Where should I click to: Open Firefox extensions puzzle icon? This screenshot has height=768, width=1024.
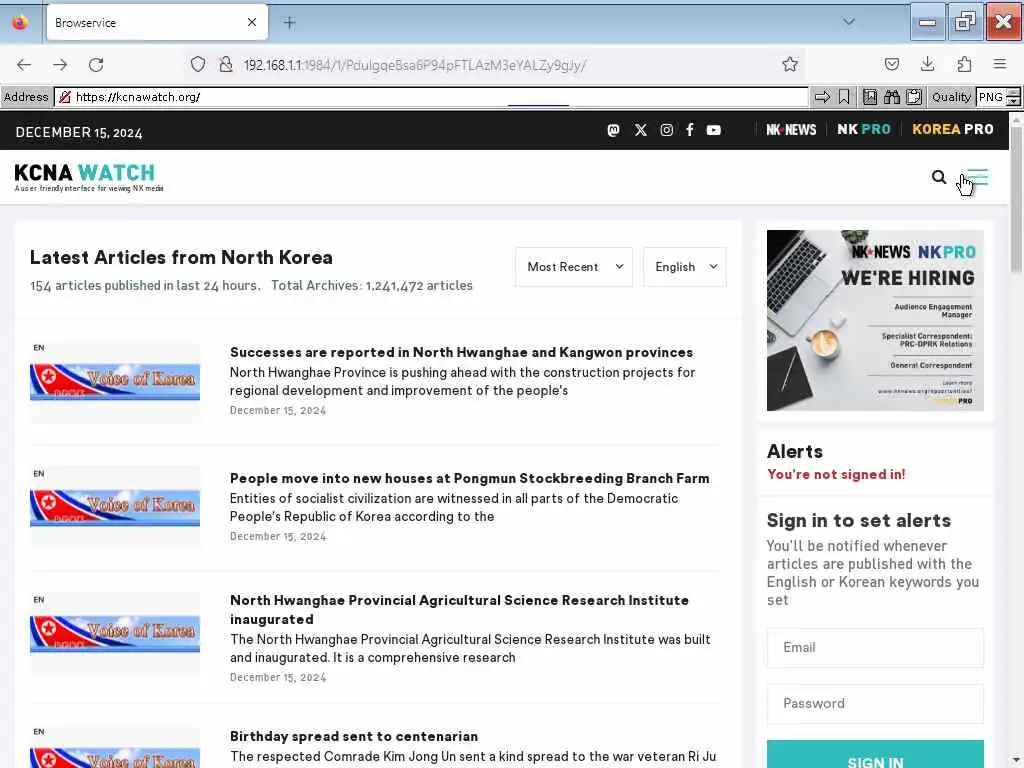pyautogui.click(x=964, y=64)
